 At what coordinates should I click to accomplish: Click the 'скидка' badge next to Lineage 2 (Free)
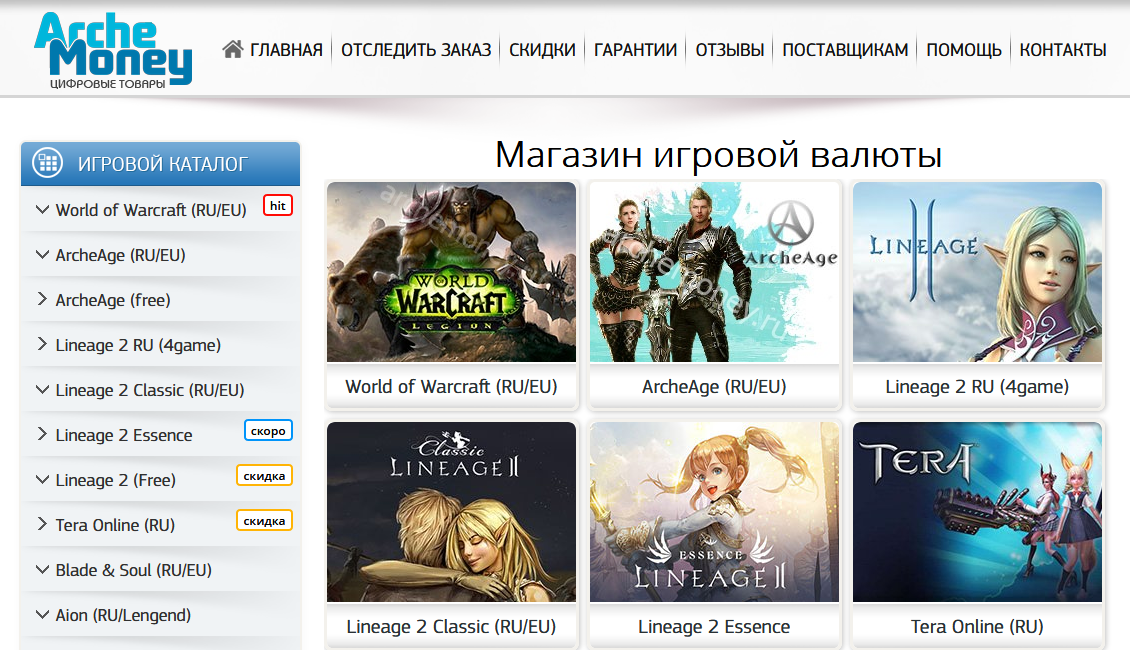pos(264,476)
